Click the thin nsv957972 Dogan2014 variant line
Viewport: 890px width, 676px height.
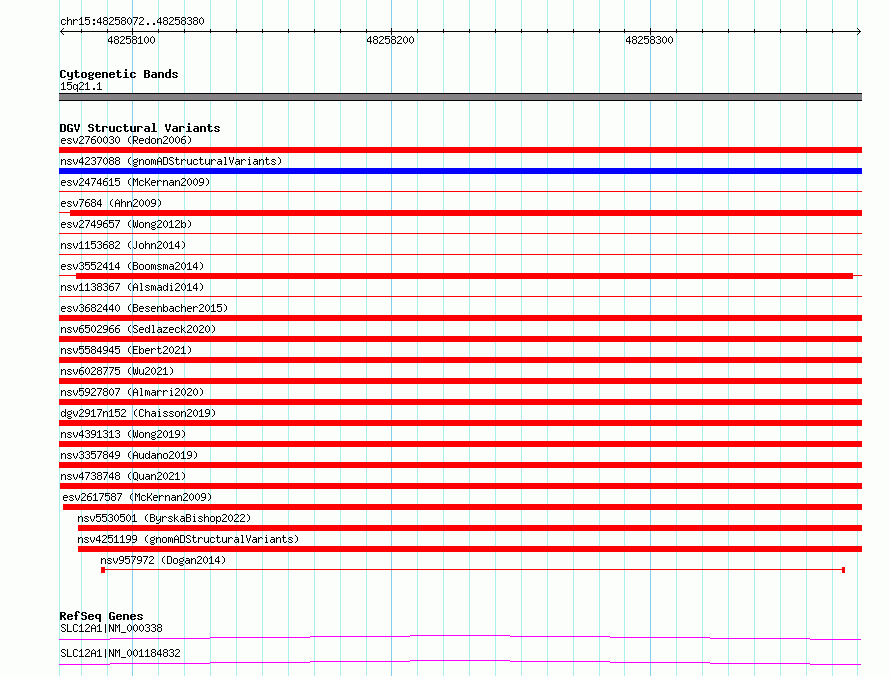473,570
